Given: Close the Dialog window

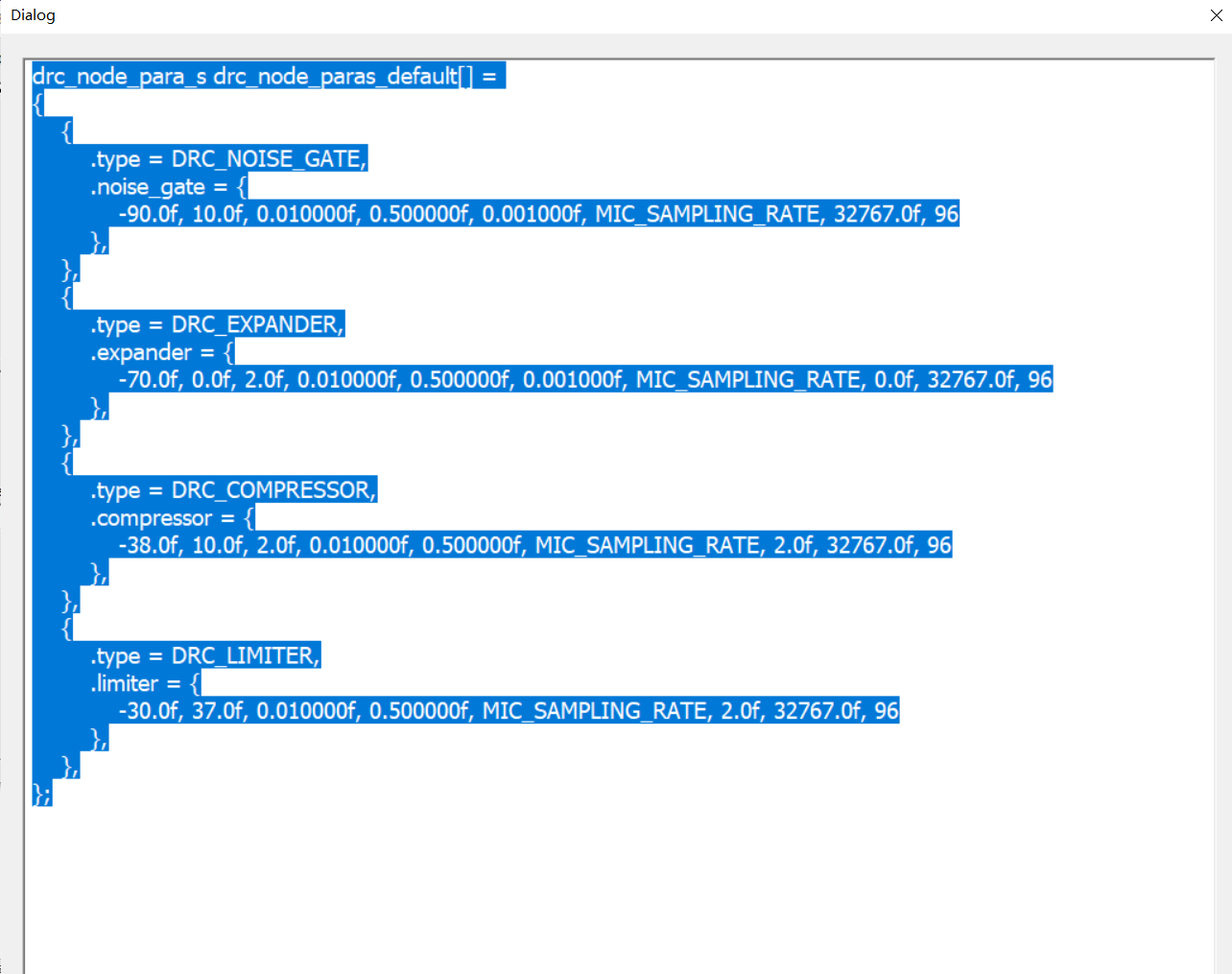Looking at the screenshot, I should point(1215,15).
